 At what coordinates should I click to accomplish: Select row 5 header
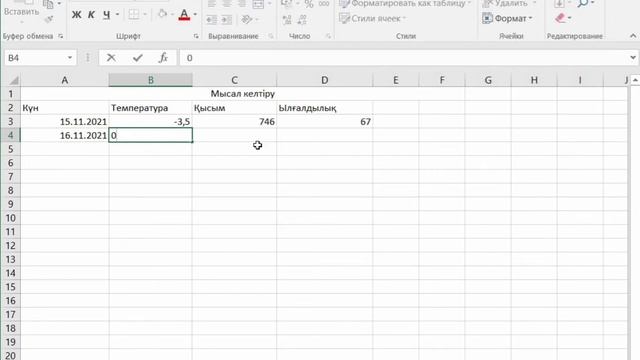pyautogui.click(x=11, y=149)
